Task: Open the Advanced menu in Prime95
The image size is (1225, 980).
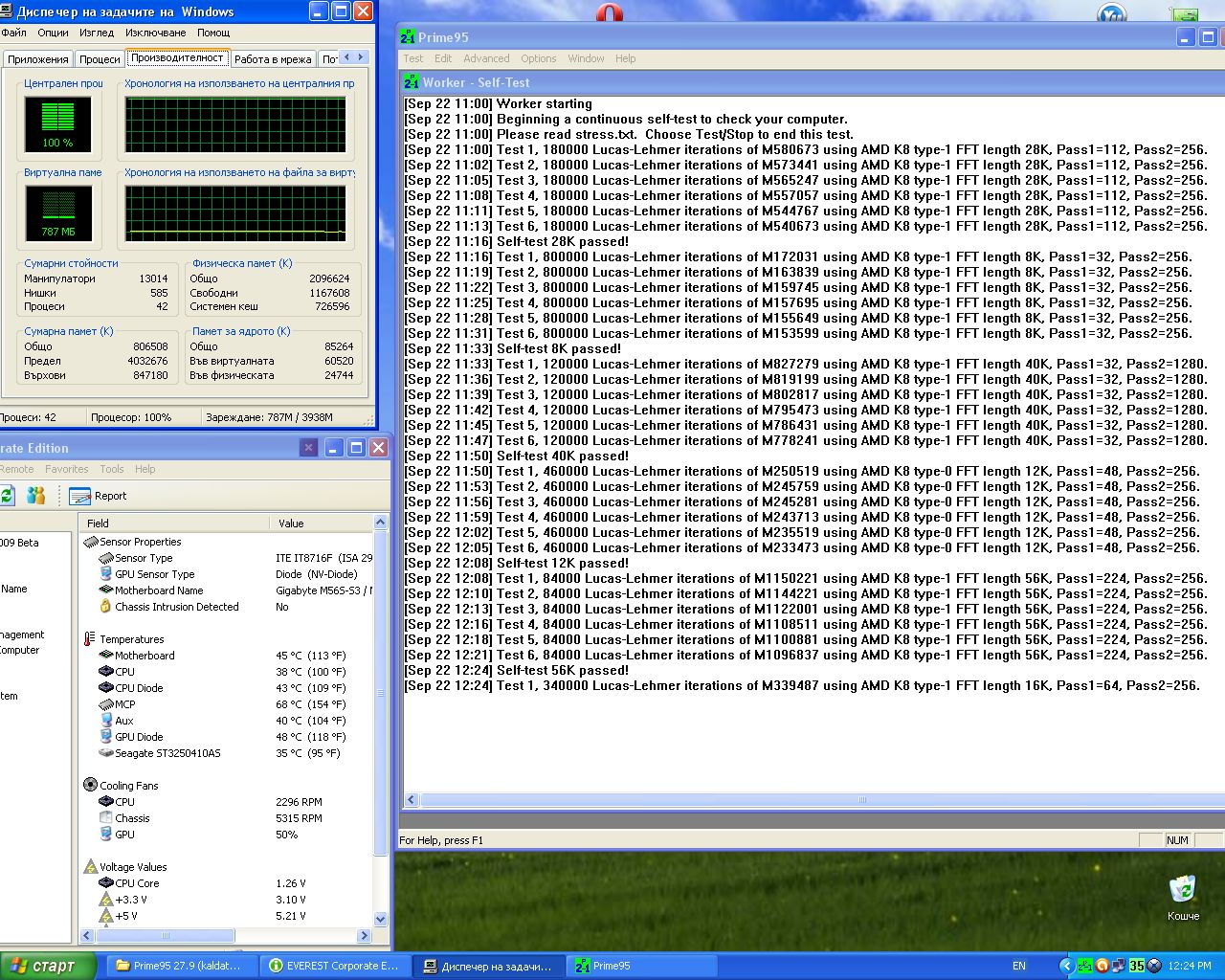Action: [486, 58]
